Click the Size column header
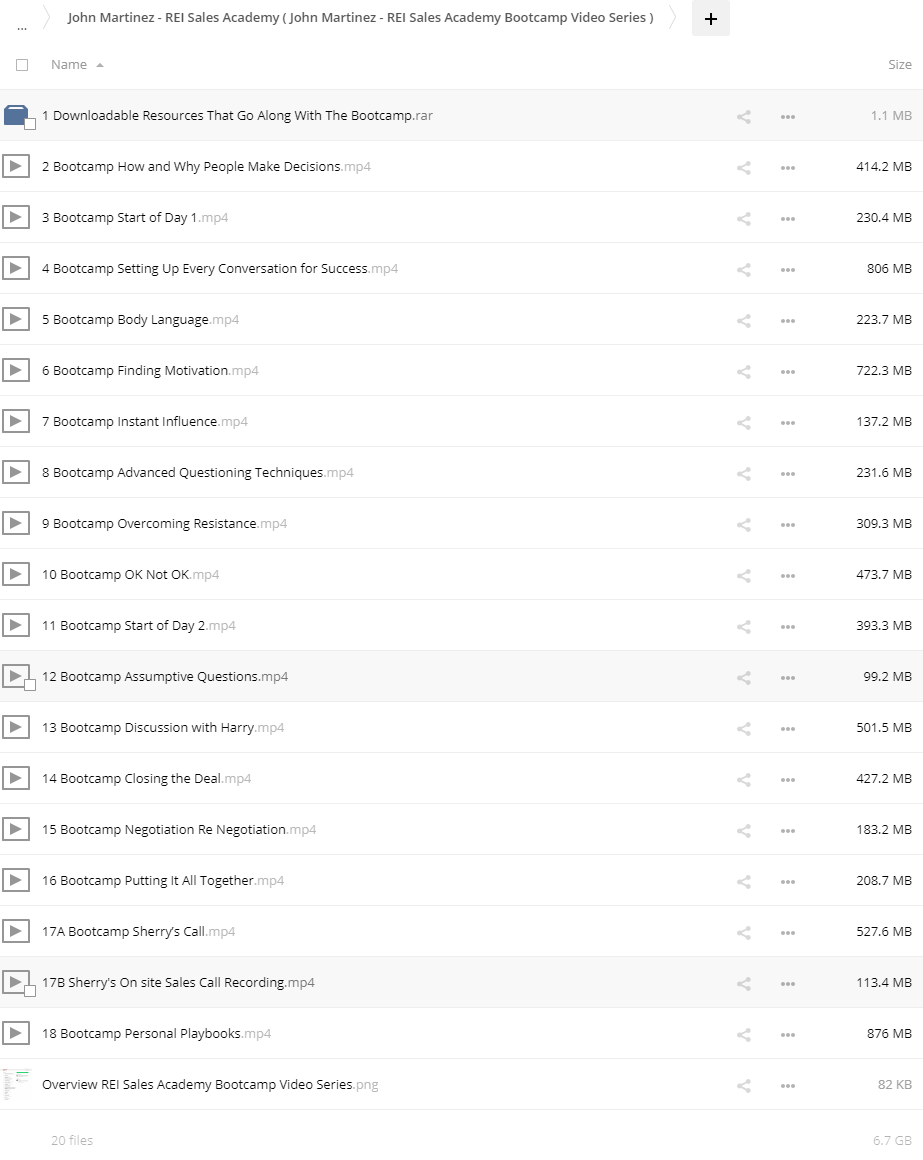Screen dimensions: 923x1160 tap(899, 65)
